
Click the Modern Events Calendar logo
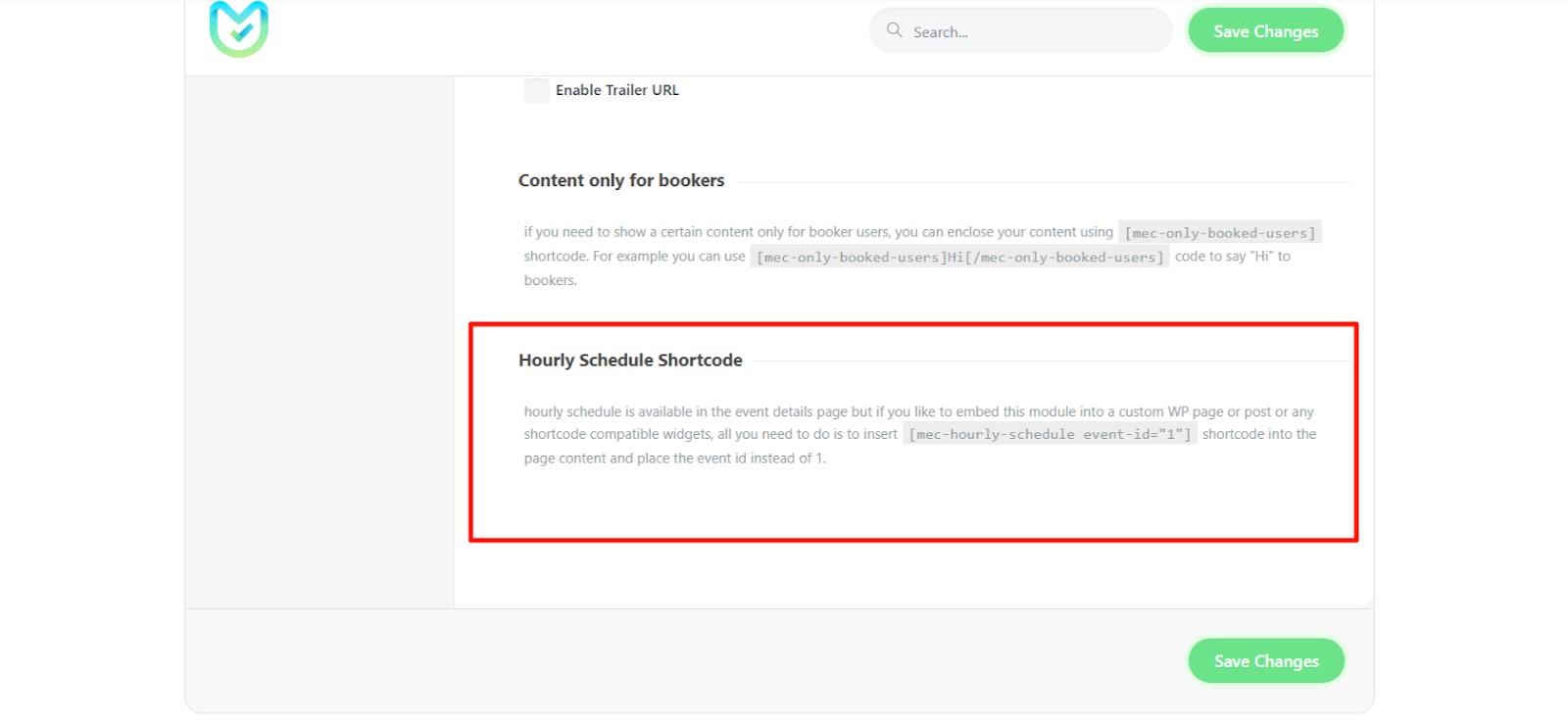(239, 28)
